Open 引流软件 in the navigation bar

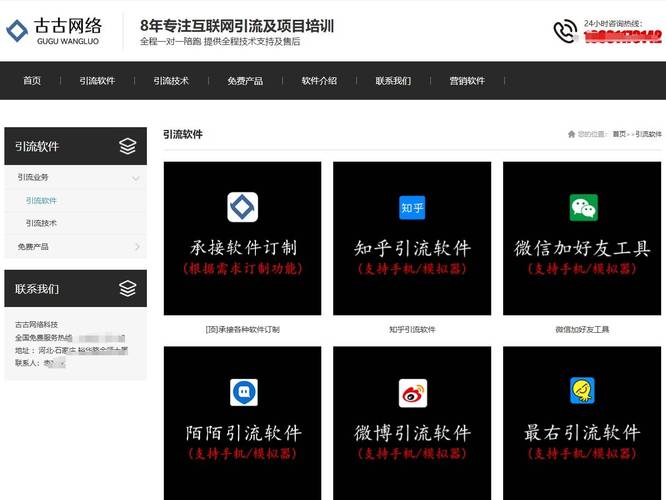coord(97,81)
